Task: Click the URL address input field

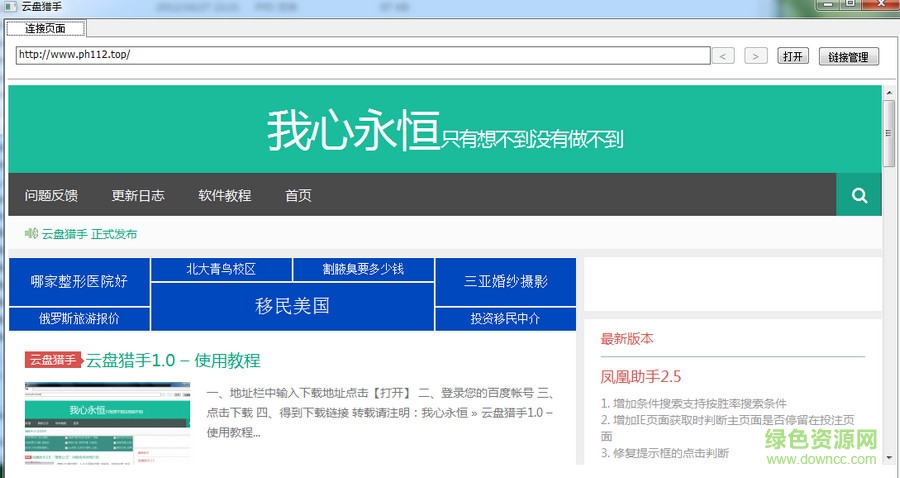Action: pos(362,55)
